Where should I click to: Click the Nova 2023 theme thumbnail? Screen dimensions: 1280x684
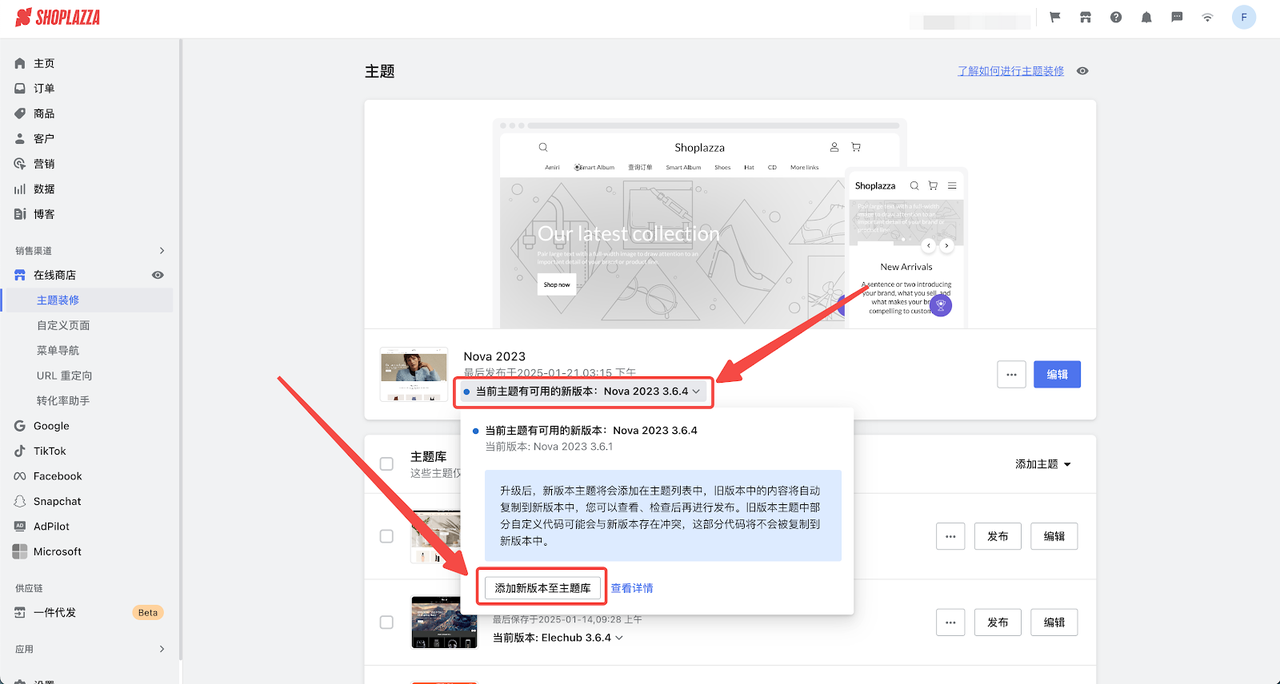[413, 374]
